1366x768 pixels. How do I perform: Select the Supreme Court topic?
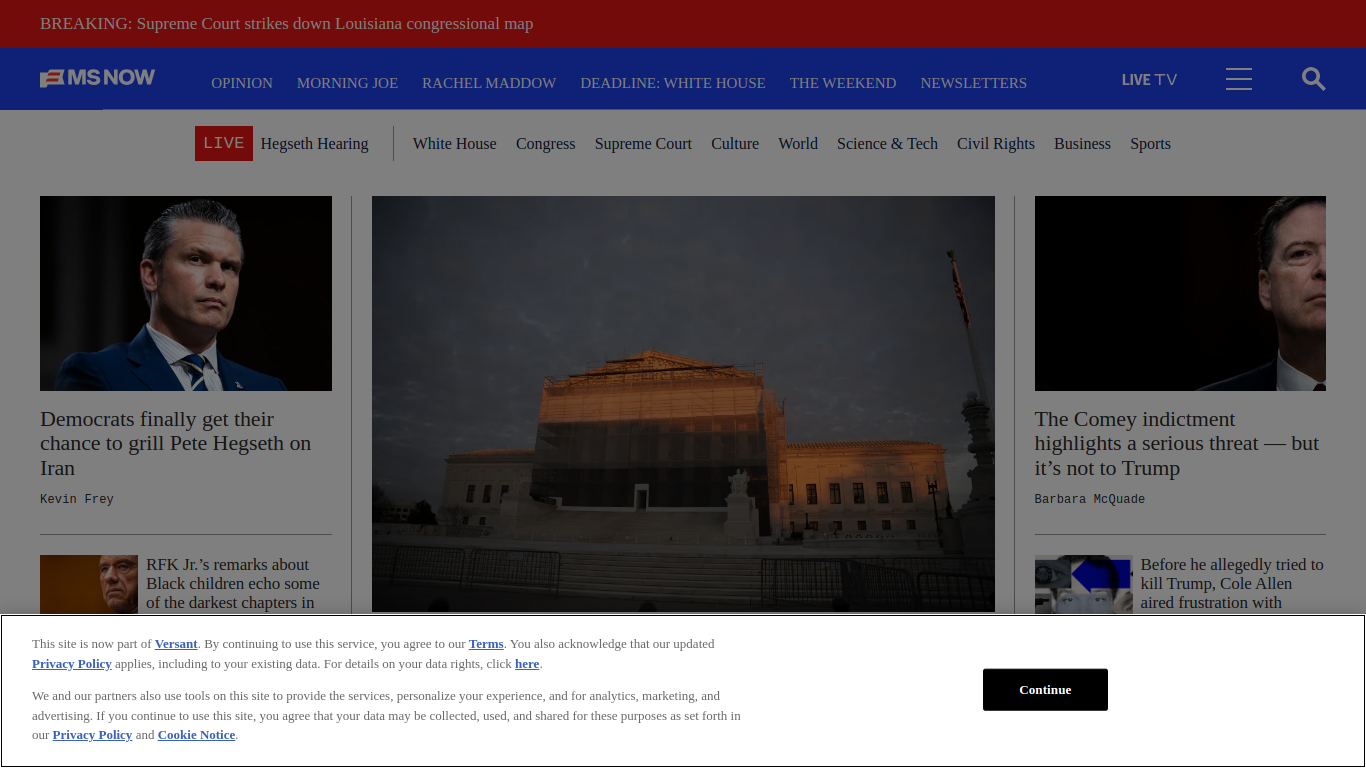(x=643, y=144)
